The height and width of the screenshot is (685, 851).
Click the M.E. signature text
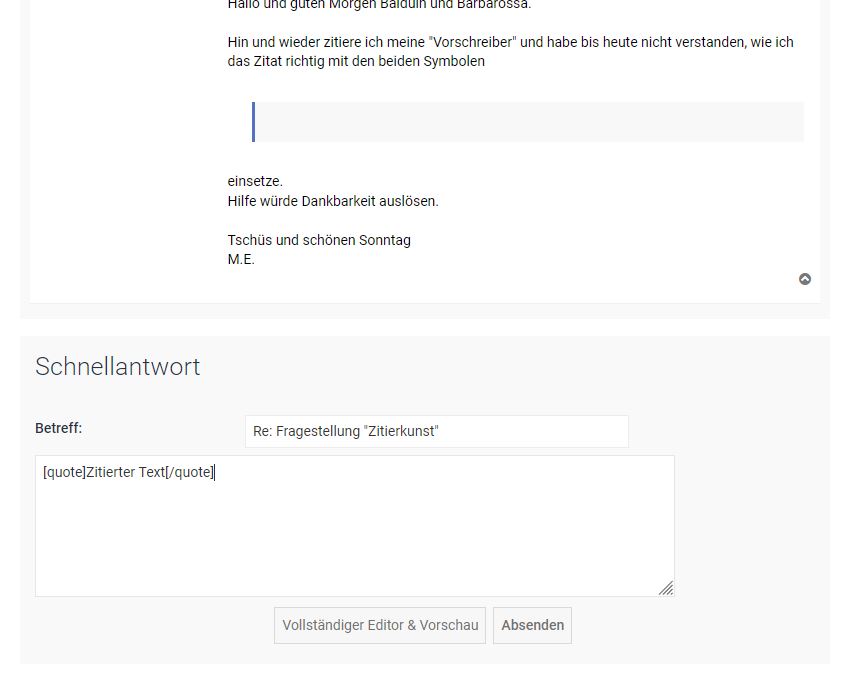click(x=241, y=259)
